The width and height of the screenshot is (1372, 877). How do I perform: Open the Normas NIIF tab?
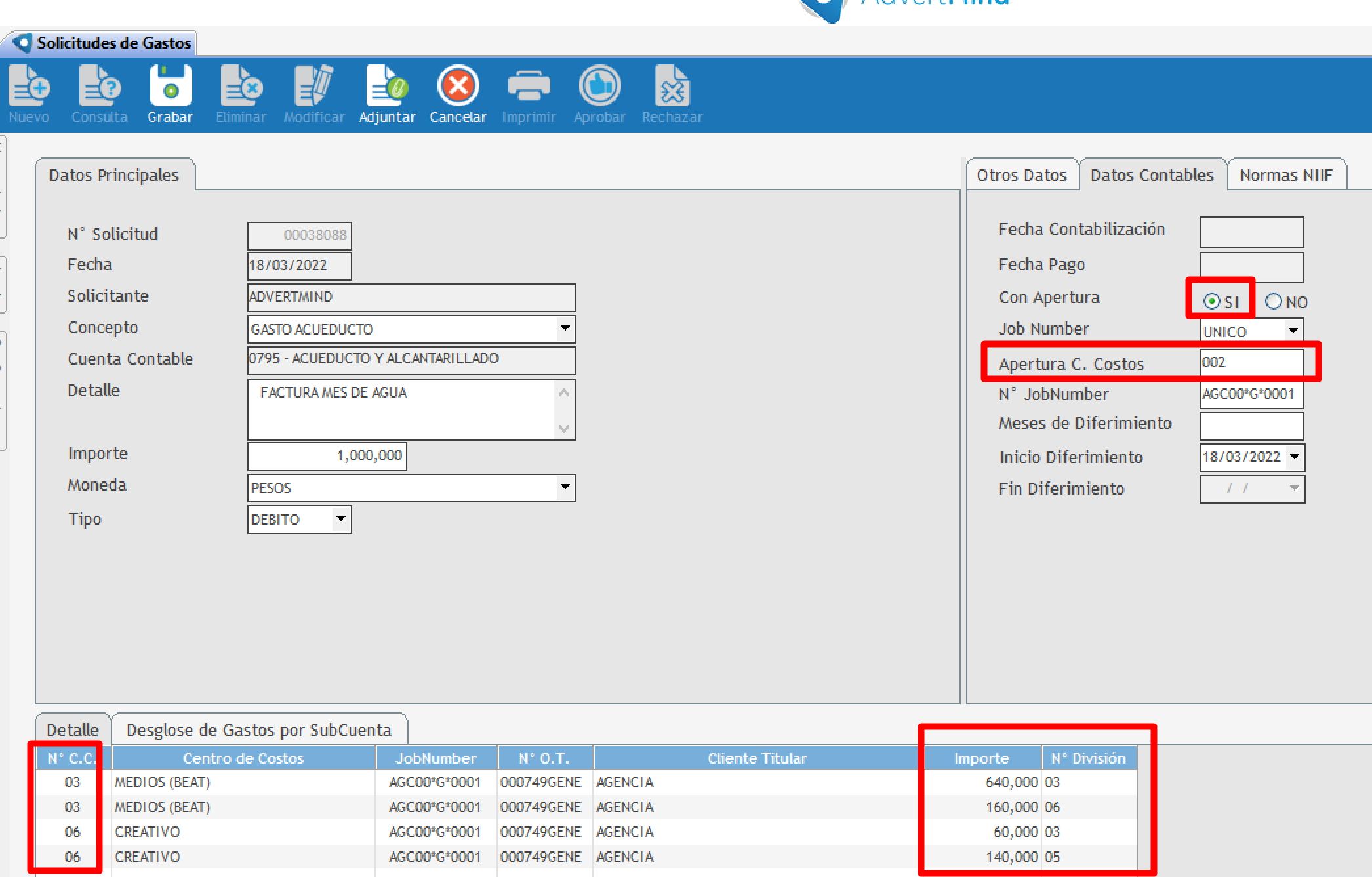[x=1286, y=175]
